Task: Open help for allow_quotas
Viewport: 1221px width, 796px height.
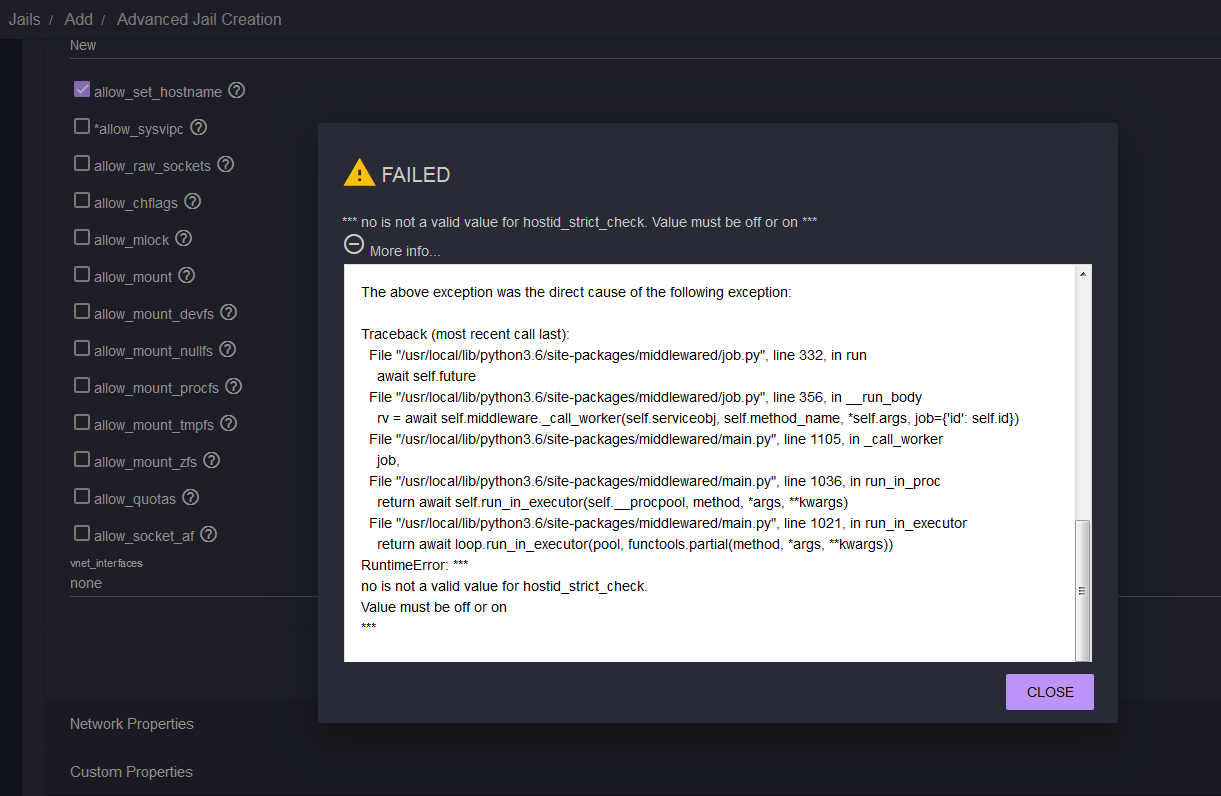Action: point(190,497)
